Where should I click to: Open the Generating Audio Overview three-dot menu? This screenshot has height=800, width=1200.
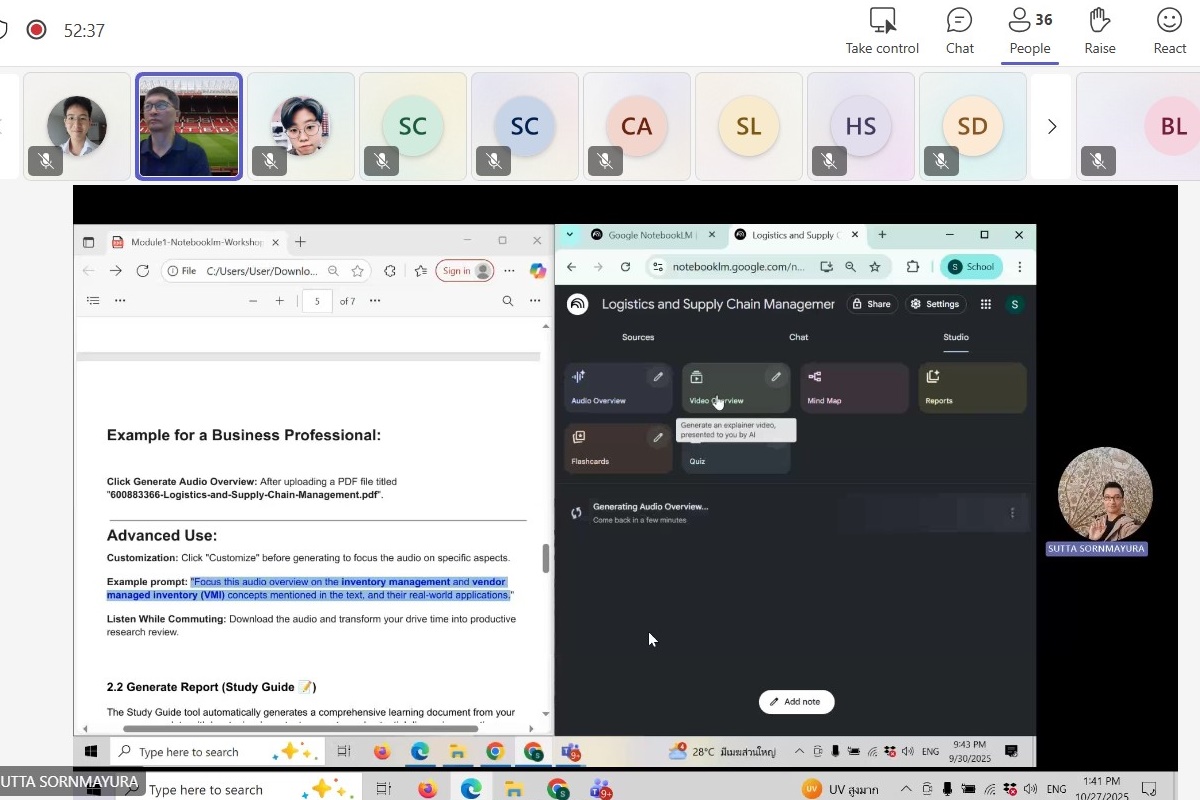click(1012, 513)
